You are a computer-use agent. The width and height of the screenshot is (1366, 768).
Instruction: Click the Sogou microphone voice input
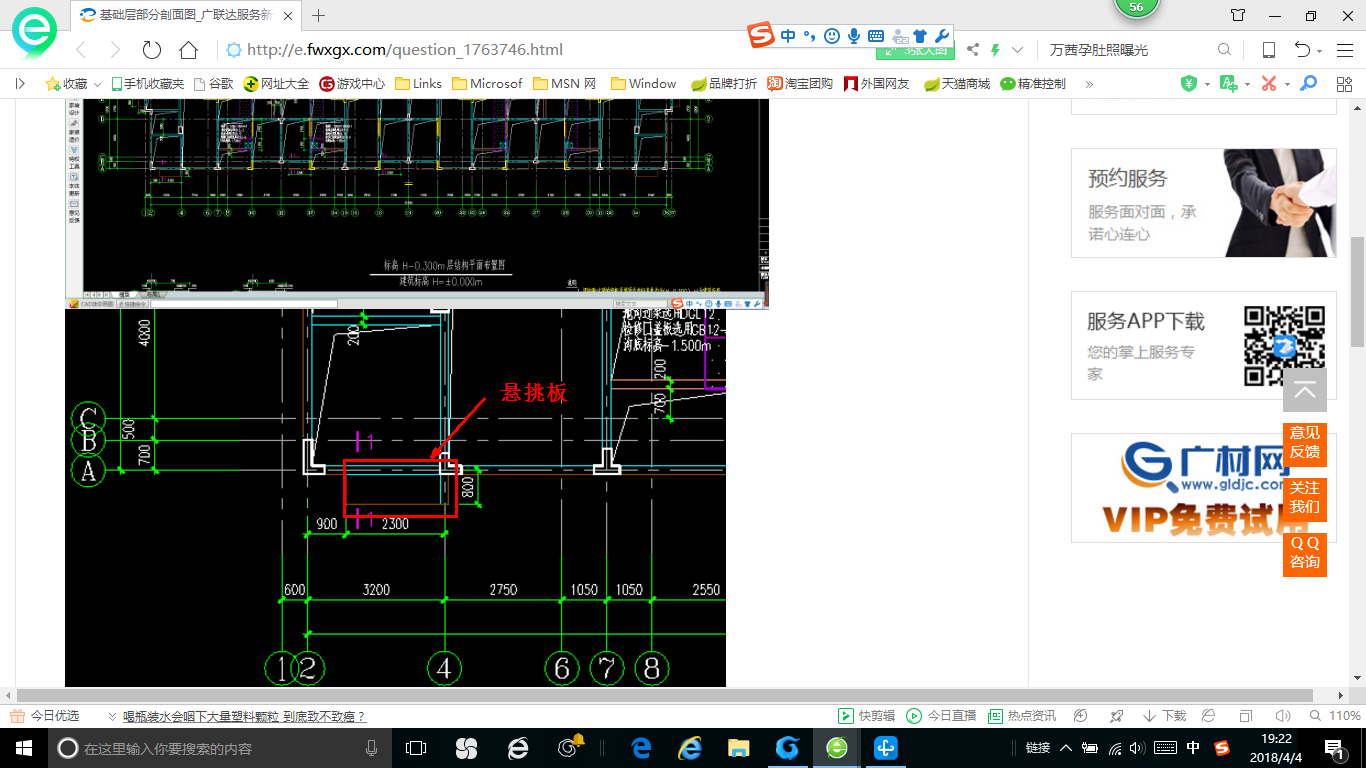[x=854, y=36]
